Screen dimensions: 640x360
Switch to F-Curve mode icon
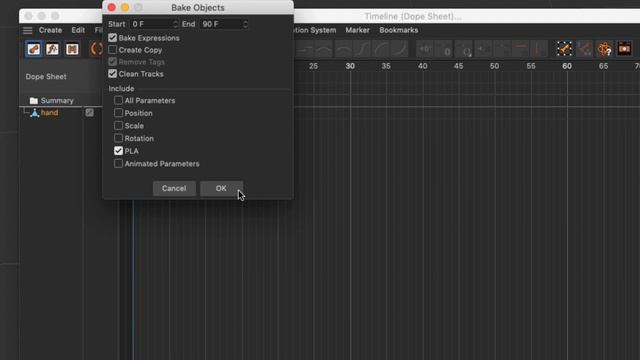pos(53,49)
